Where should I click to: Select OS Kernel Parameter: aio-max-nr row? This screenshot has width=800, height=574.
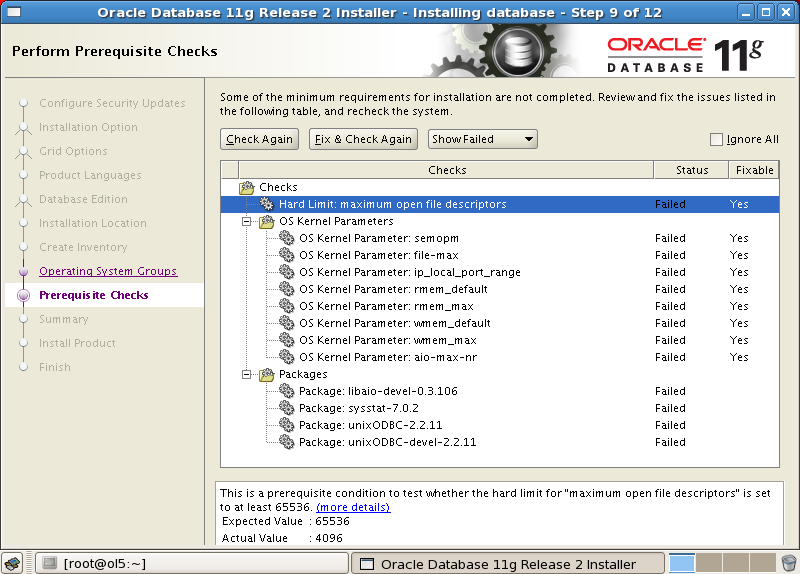click(500, 357)
